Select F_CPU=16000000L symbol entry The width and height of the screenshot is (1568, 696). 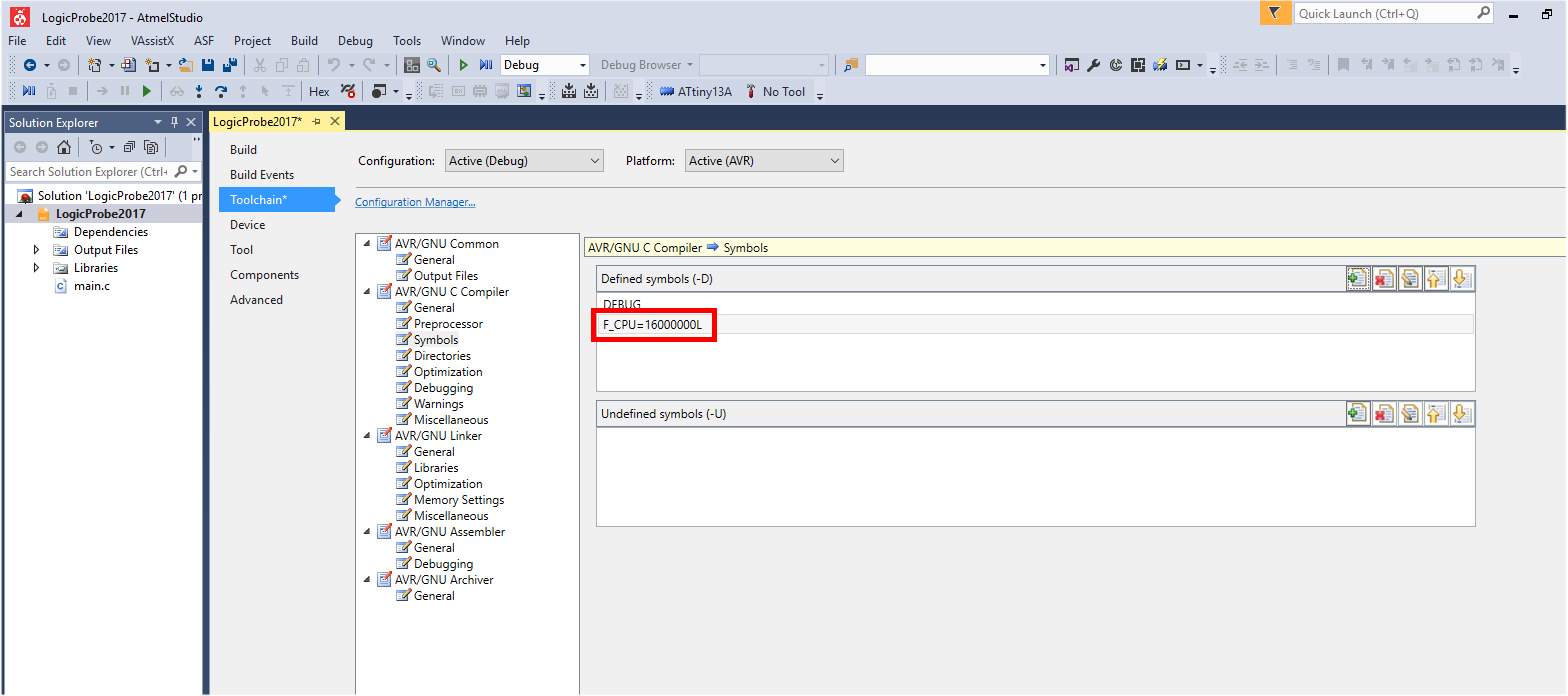pos(1035,324)
